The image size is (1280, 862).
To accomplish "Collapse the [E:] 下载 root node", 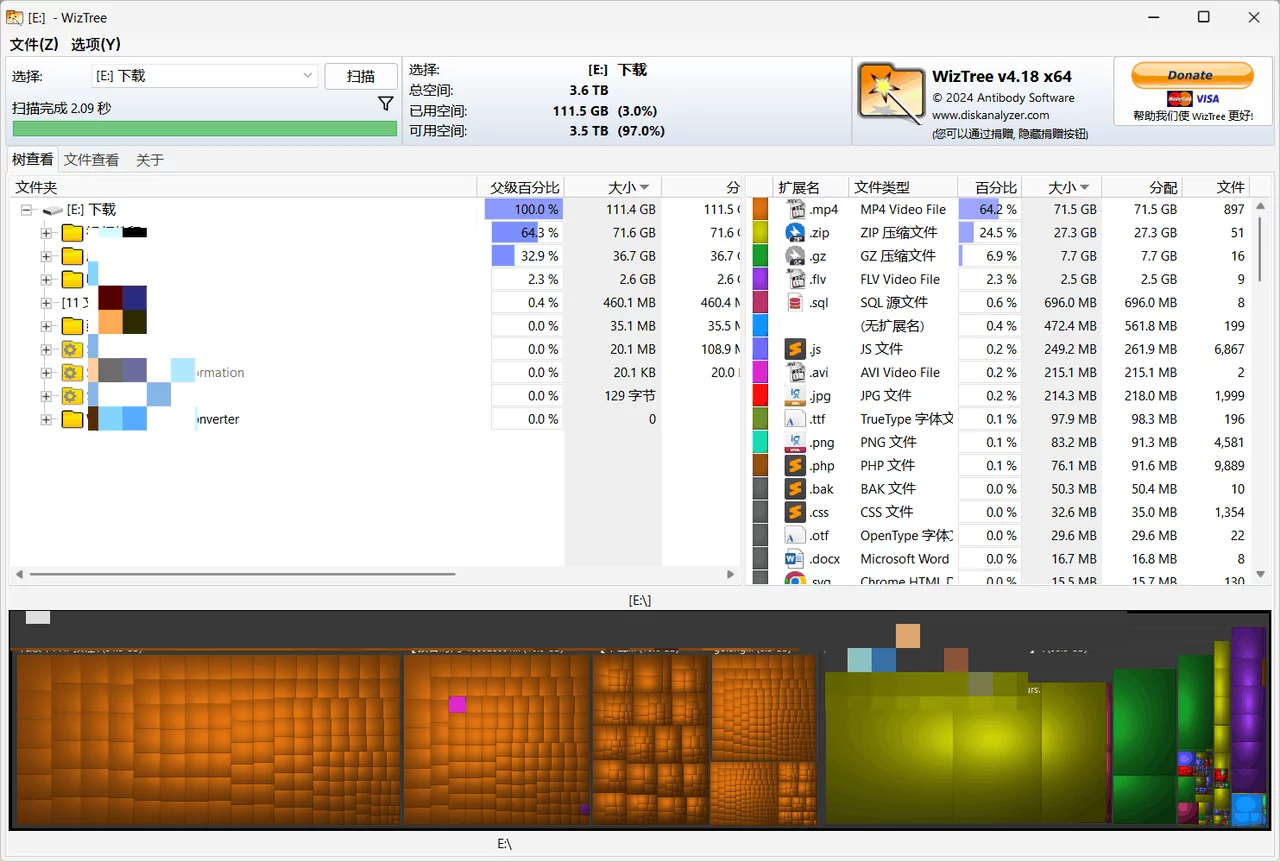I will point(26,210).
